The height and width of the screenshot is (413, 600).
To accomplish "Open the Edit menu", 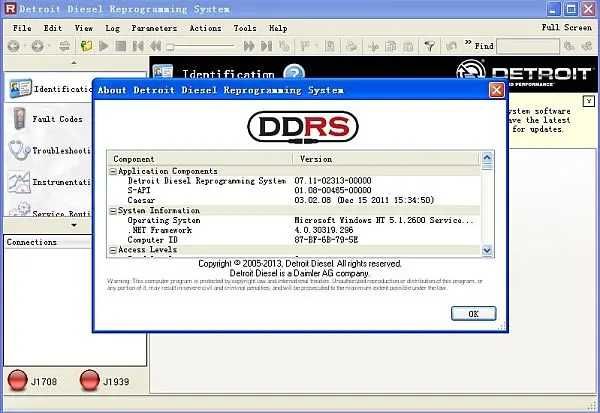I will coord(52,28).
